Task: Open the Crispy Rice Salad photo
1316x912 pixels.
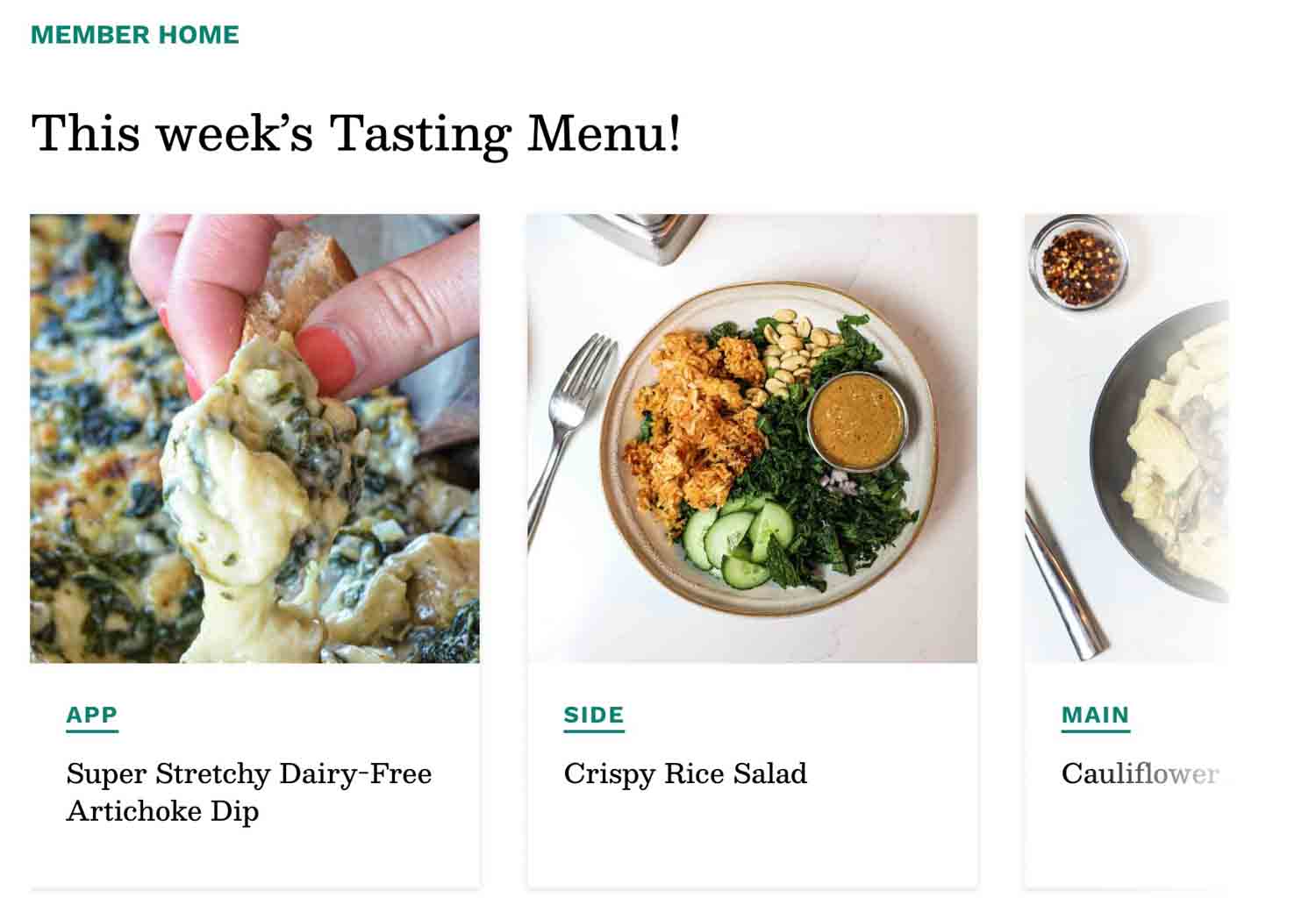Action: click(752, 438)
